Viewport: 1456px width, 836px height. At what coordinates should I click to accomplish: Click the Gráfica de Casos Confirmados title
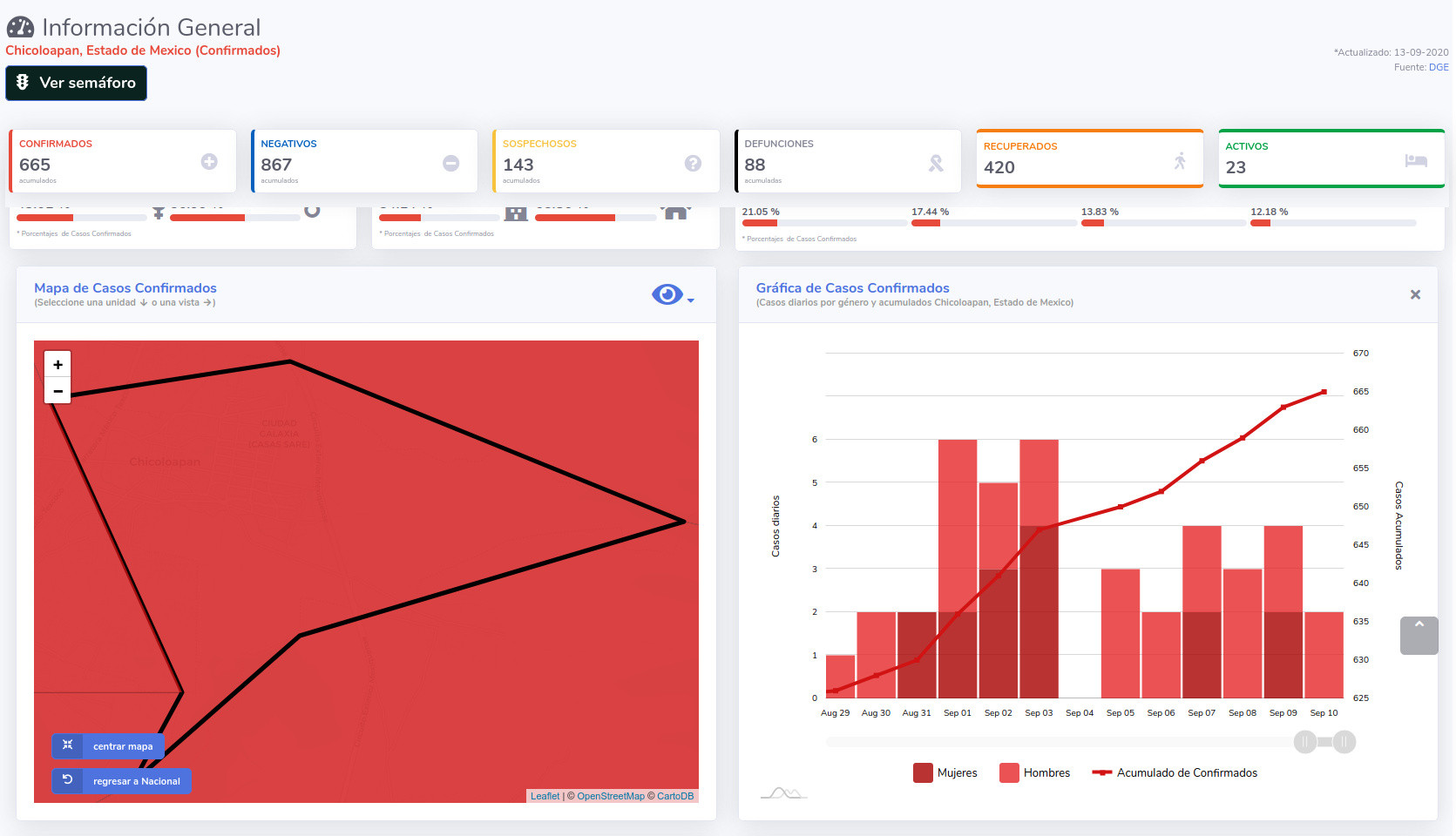pos(852,287)
